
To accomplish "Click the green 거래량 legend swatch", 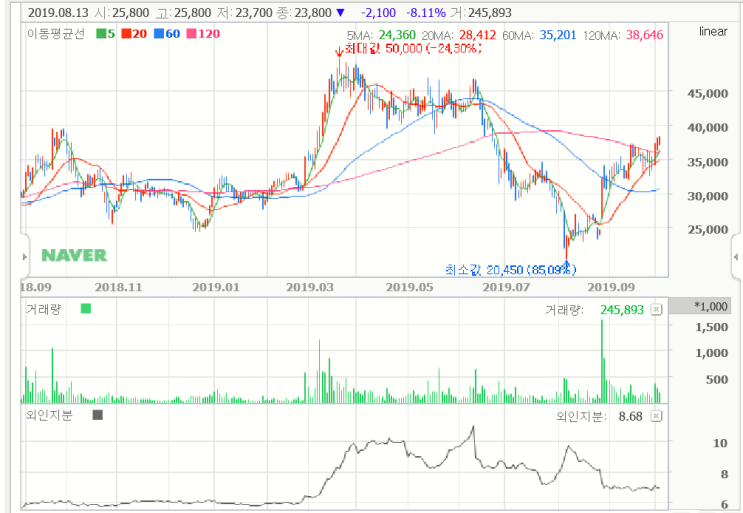I will pyautogui.click(x=86, y=309).
